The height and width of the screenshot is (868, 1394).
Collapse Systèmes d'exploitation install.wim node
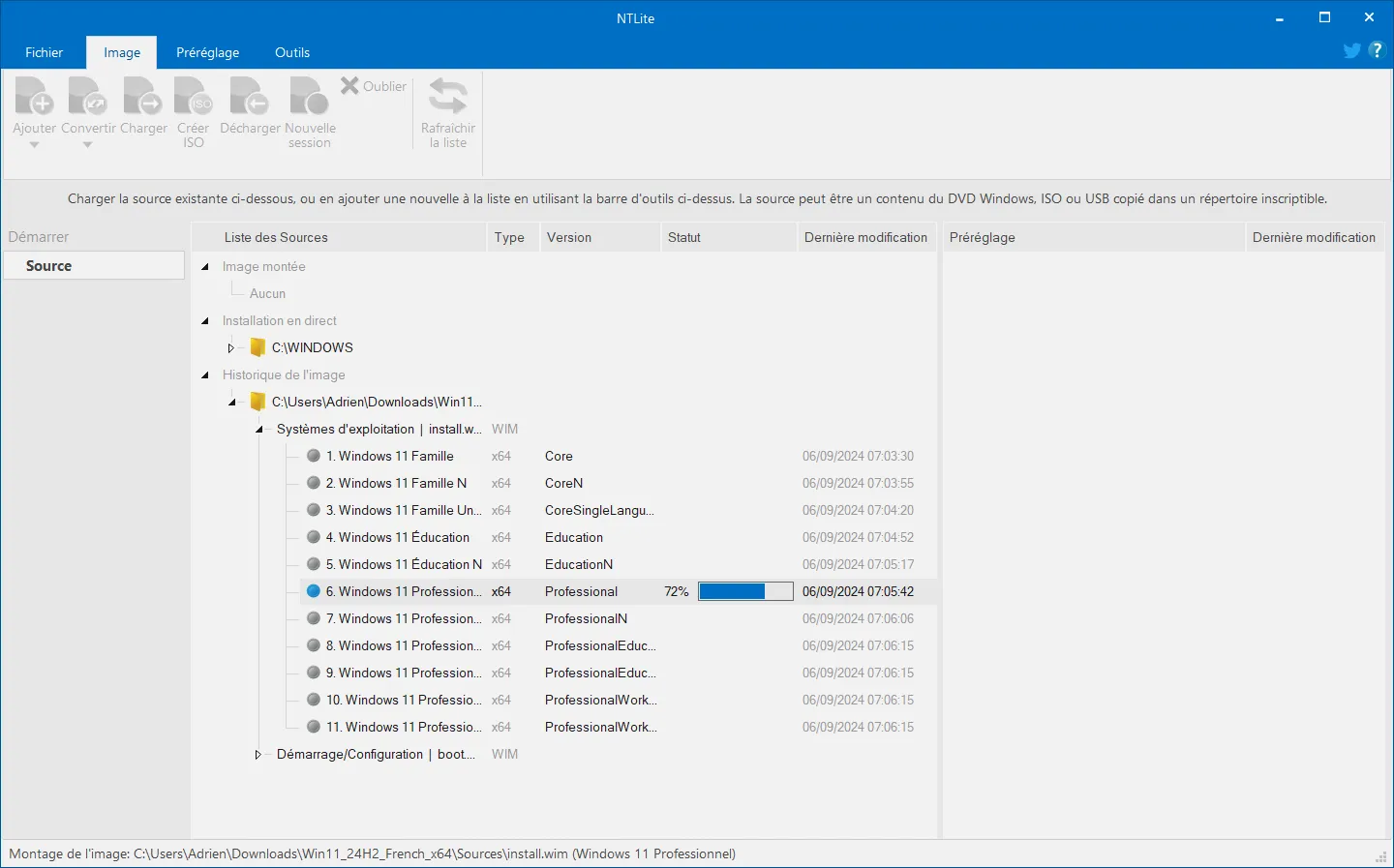tap(258, 429)
